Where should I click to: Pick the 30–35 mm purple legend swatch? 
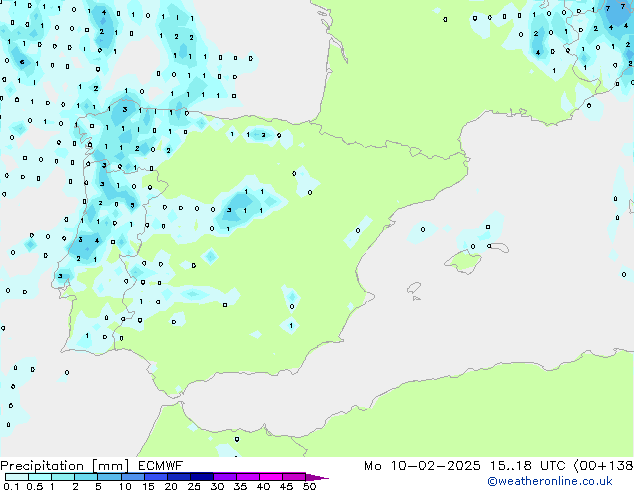point(224,477)
